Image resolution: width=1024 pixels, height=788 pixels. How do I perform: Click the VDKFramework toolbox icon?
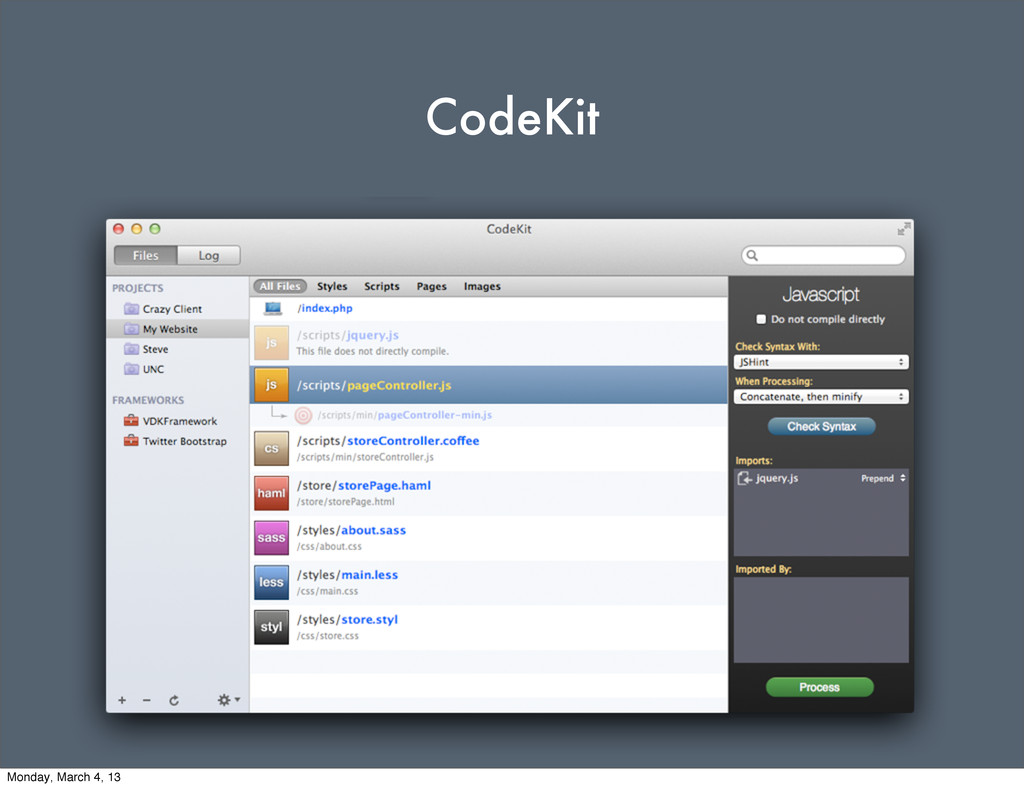pyautogui.click(x=131, y=420)
